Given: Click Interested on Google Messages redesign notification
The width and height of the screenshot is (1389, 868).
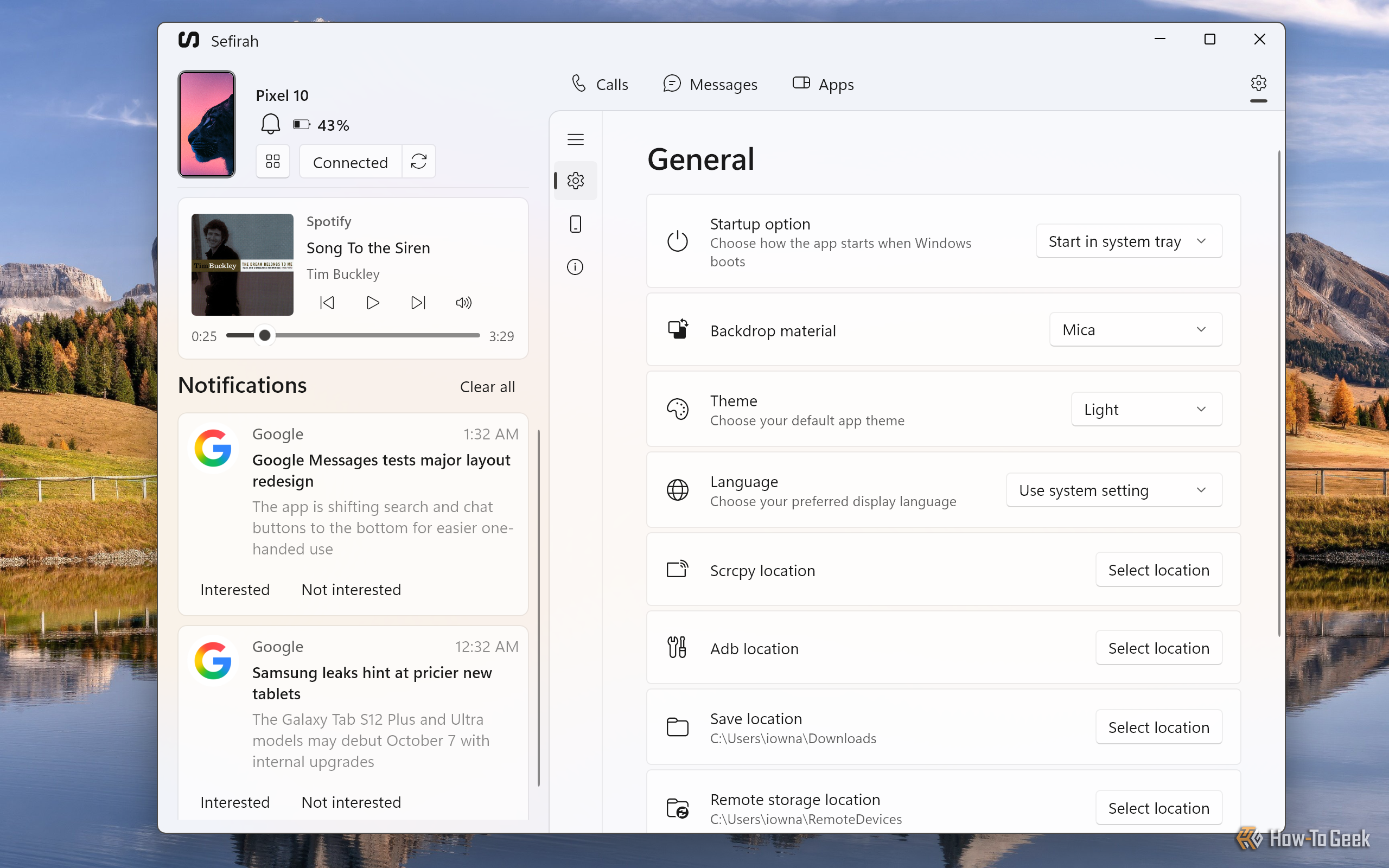Looking at the screenshot, I should pyautogui.click(x=235, y=590).
